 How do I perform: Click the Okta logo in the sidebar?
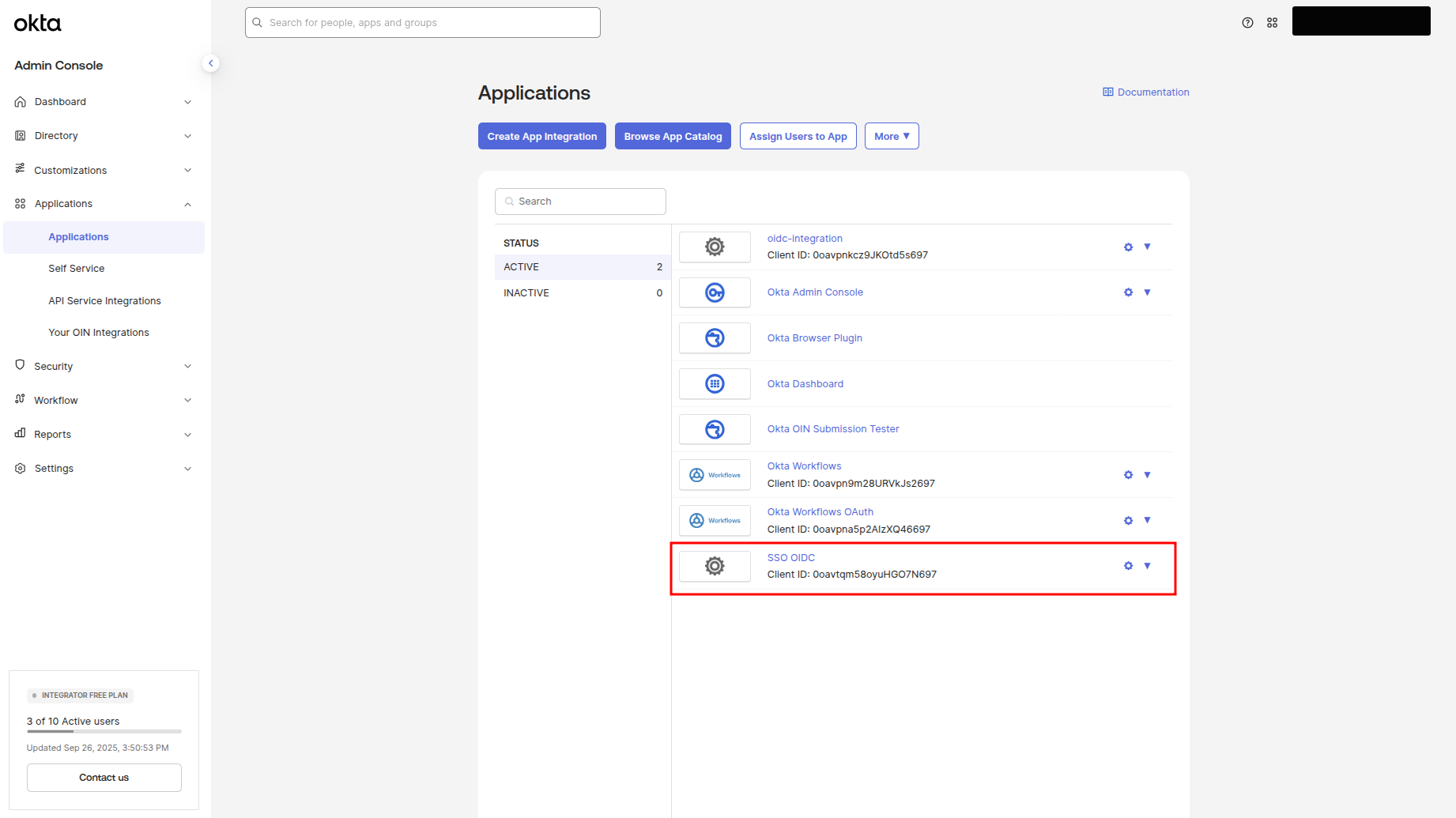37,23
